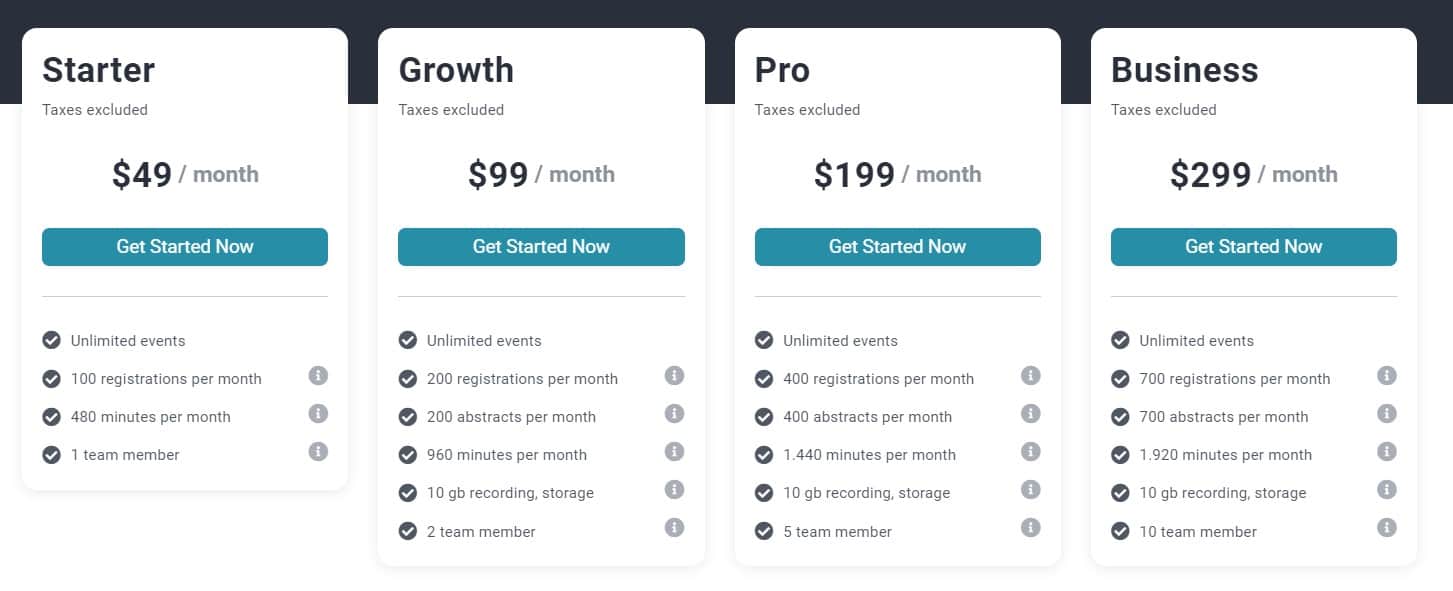
Task: Click the info icon for 700 registrations per month
Action: click(x=1387, y=376)
